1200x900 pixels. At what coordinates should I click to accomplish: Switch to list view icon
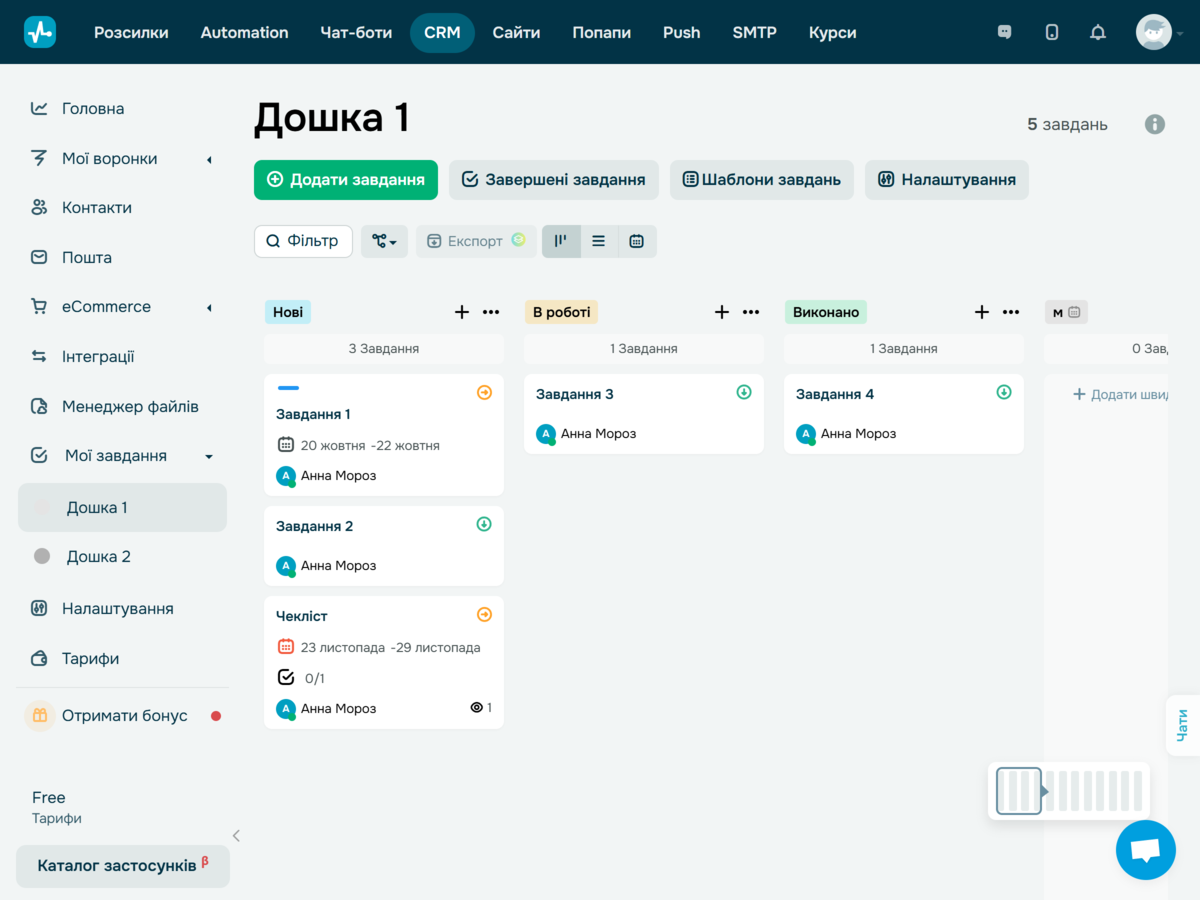[597, 241]
